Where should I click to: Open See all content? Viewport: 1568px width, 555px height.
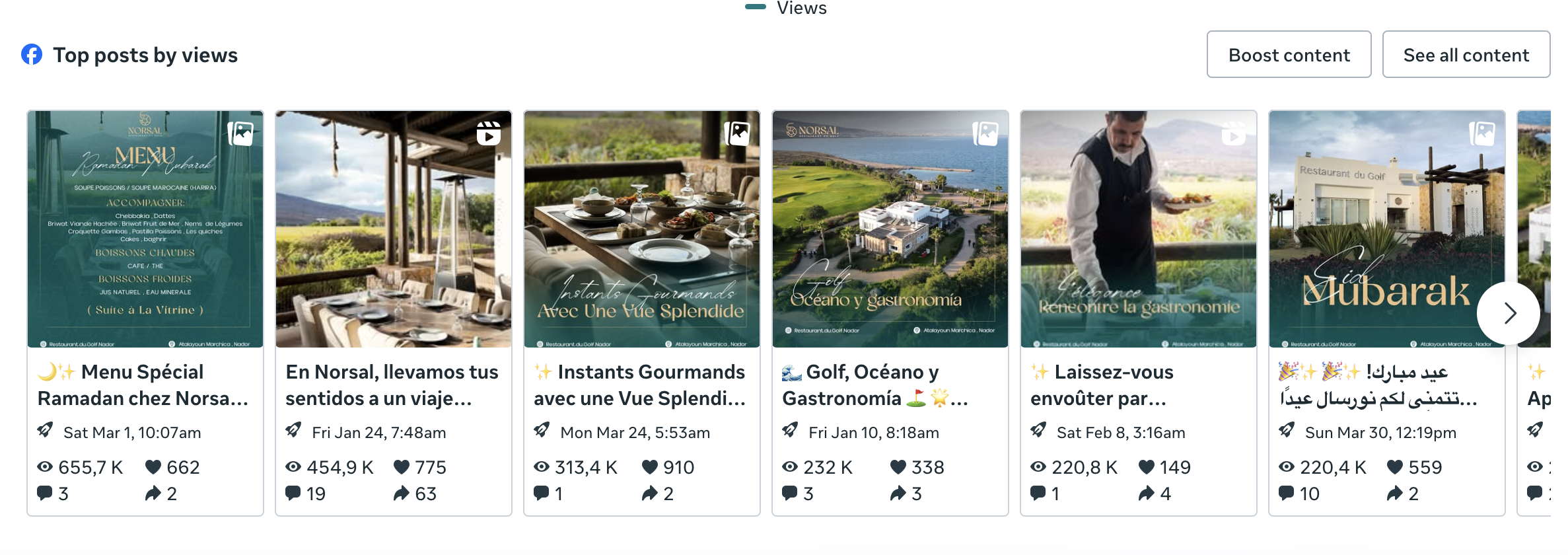click(1466, 55)
